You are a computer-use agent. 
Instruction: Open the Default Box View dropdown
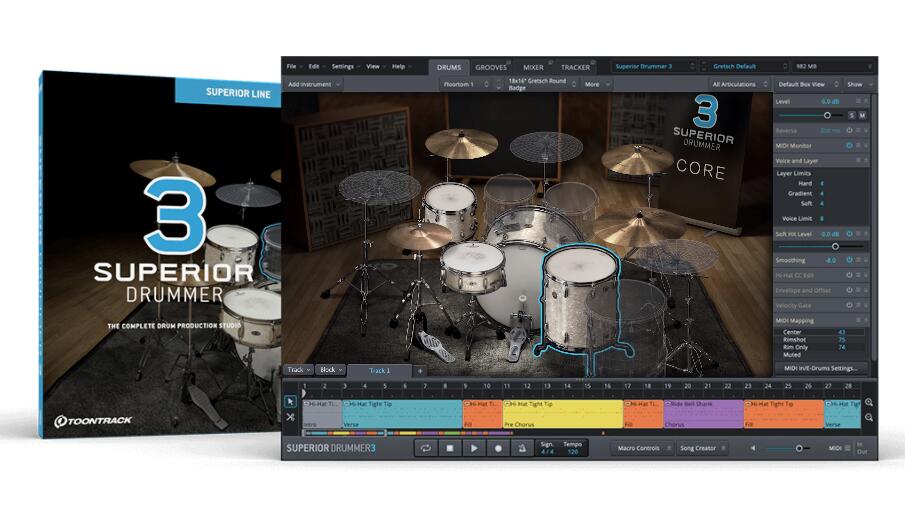(x=807, y=84)
